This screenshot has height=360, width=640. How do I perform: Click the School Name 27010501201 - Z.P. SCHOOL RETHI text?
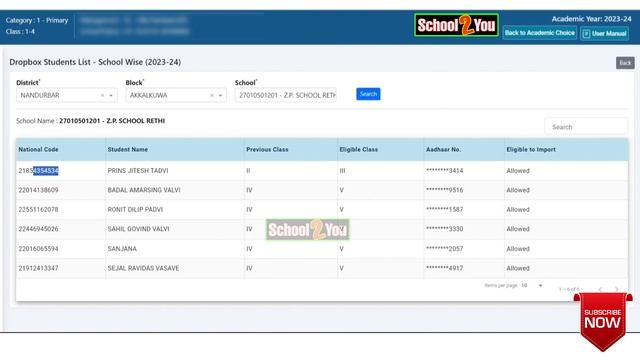point(112,121)
